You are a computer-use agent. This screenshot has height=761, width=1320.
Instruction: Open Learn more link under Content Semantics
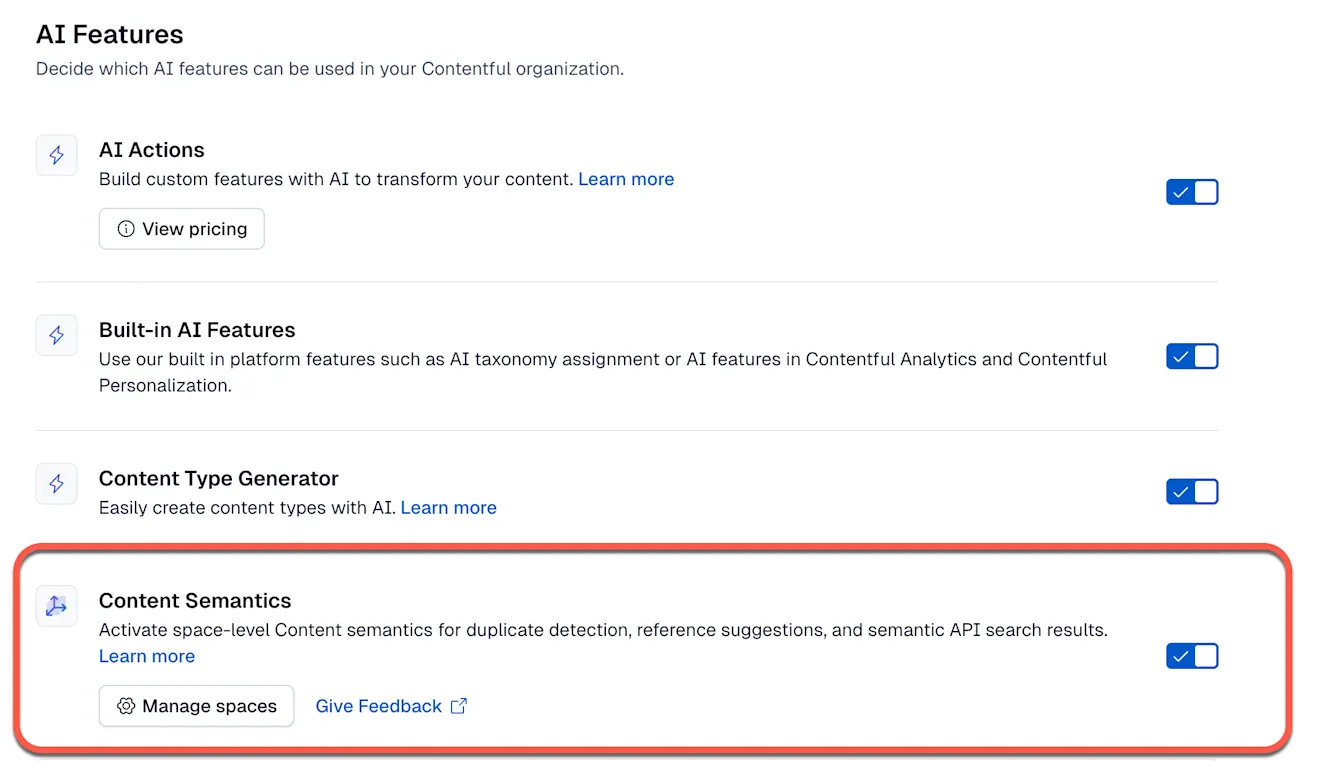tap(147, 656)
